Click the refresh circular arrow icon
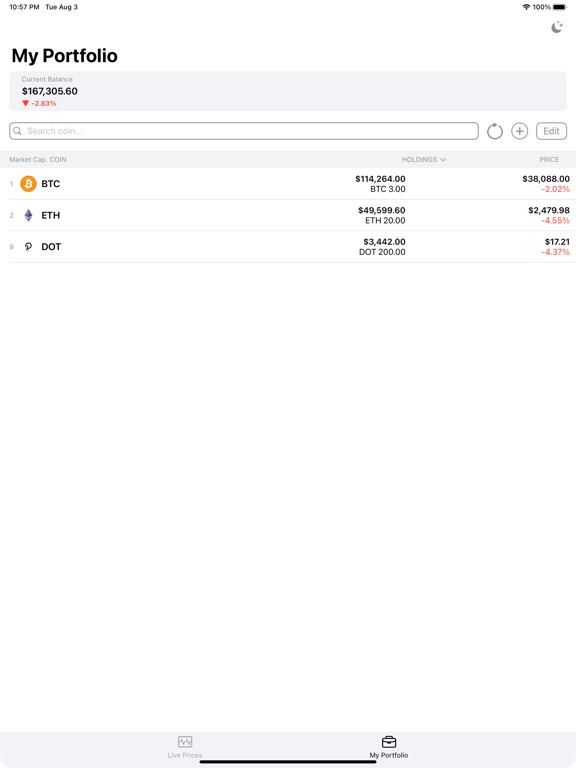This screenshot has width=576, height=768. click(x=495, y=131)
